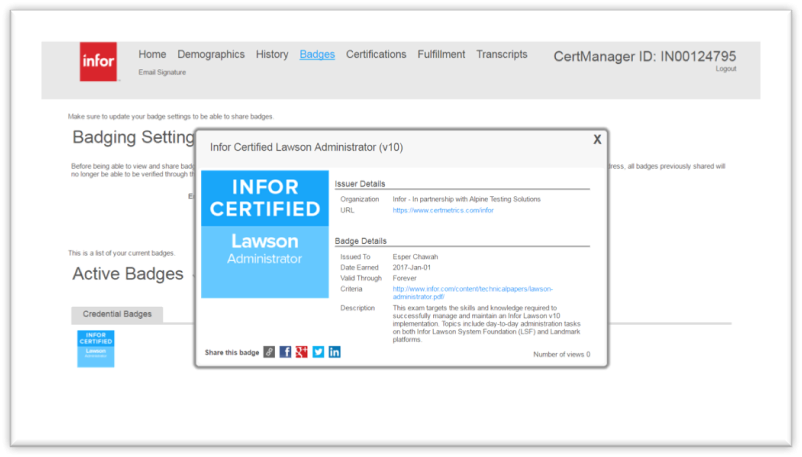
Task: Select the Credential Badges tab
Action: point(117,314)
